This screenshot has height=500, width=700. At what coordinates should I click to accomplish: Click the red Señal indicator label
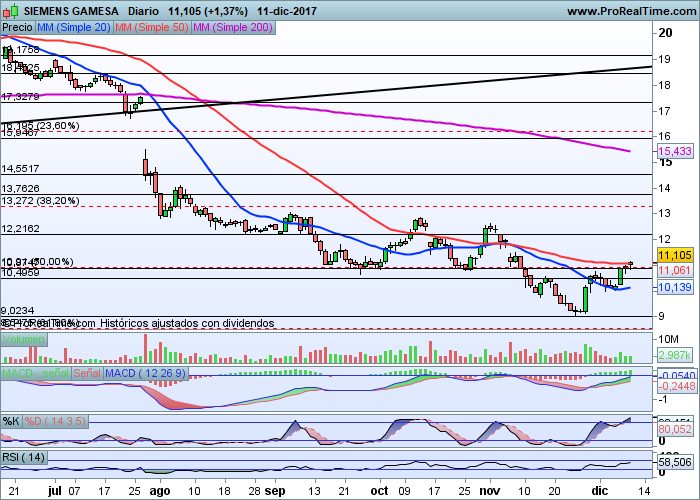point(86,373)
